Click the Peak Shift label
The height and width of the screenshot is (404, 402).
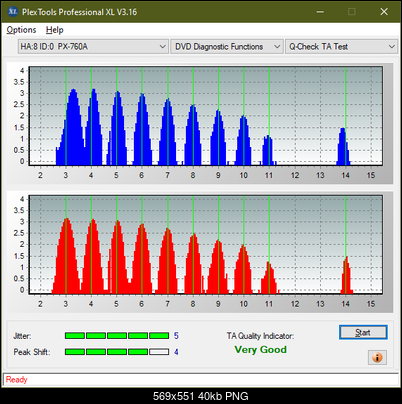tap(32, 352)
